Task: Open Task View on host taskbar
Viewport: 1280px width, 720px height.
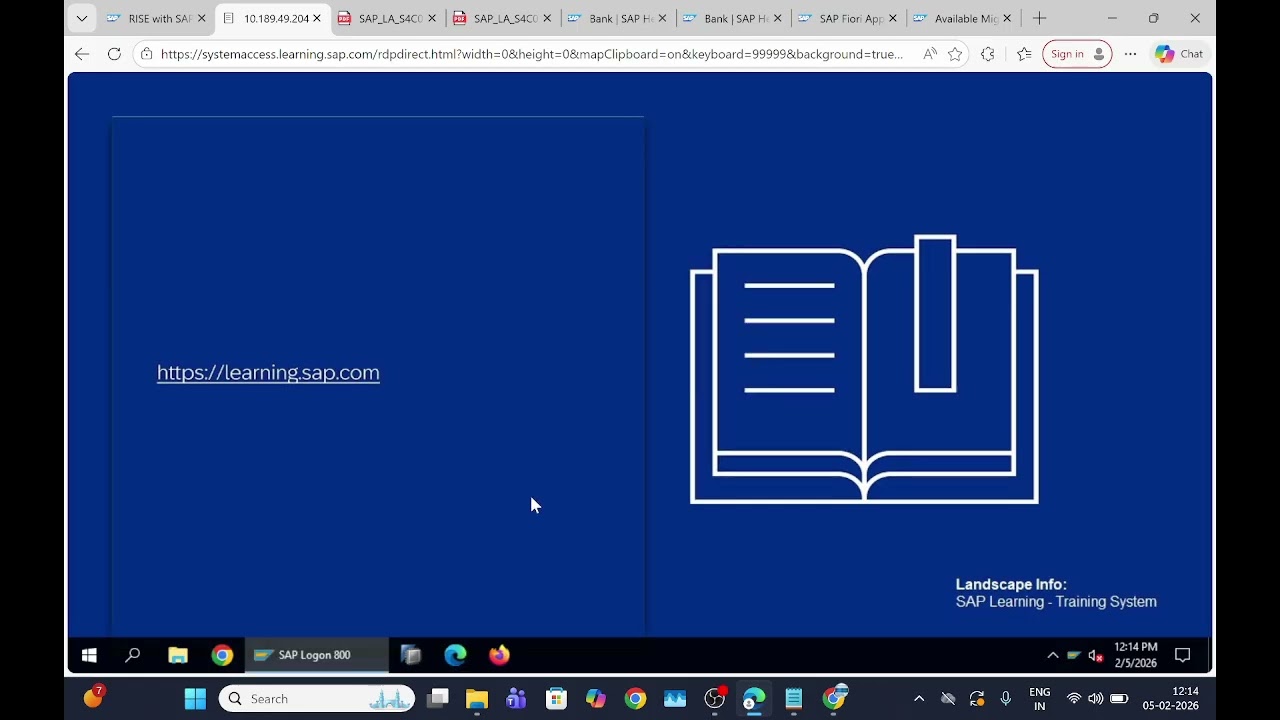Action: 437,698
